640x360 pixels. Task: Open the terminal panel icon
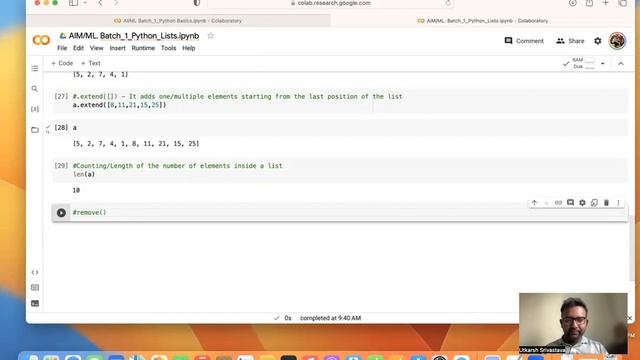pos(35,303)
